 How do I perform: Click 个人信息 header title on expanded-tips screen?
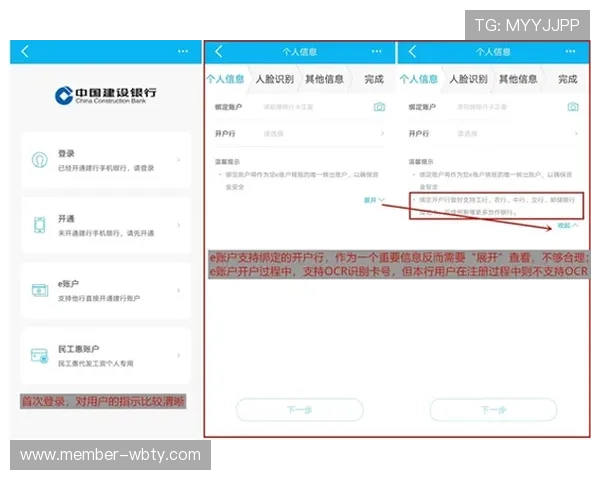pos(493,52)
